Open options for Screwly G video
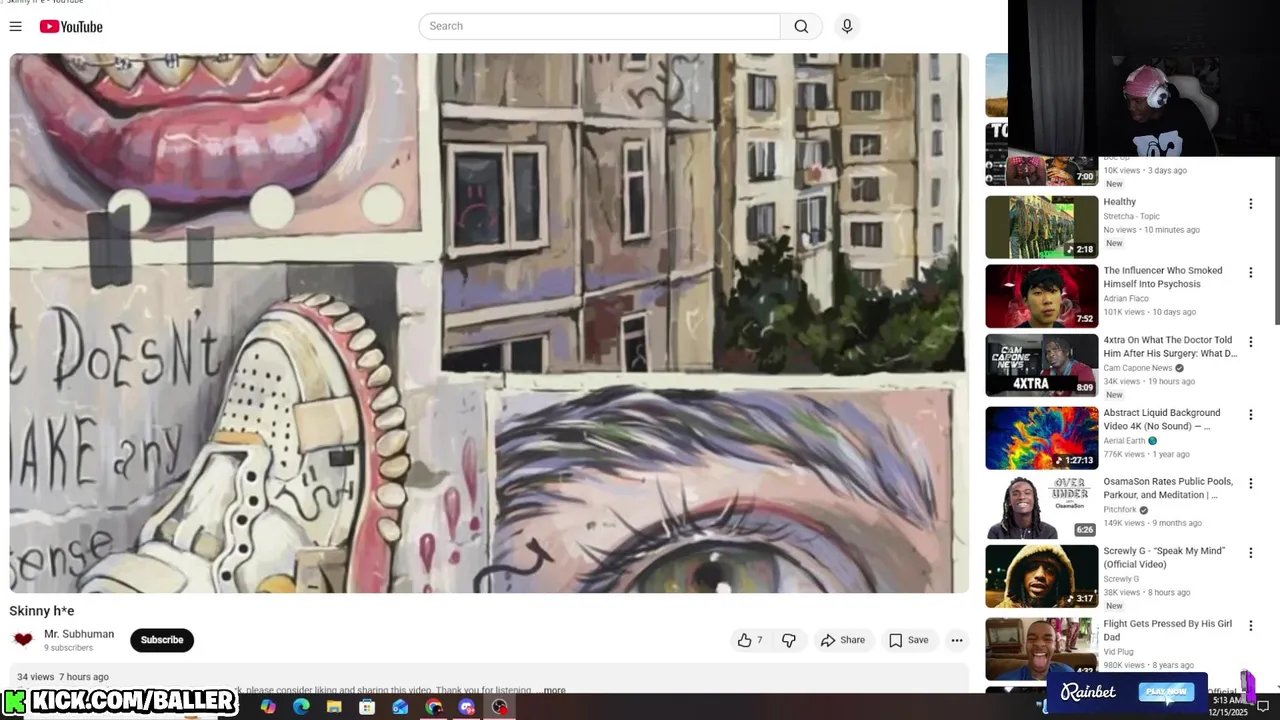This screenshot has height=720, width=1280. pyautogui.click(x=1250, y=553)
